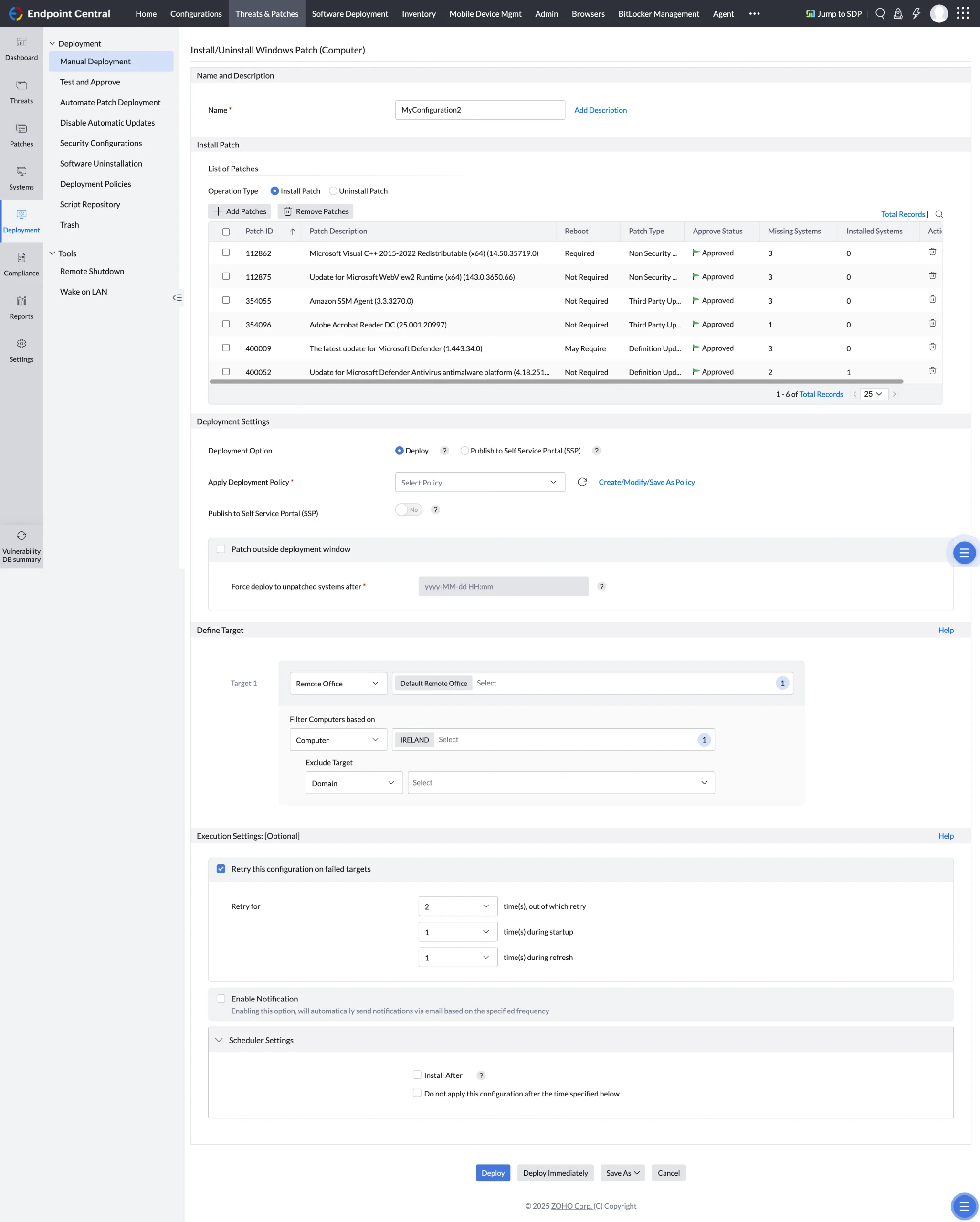Open Domain exclude target dropdown
The width and height of the screenshot is (980, 1222).
(x=354, y=783)
